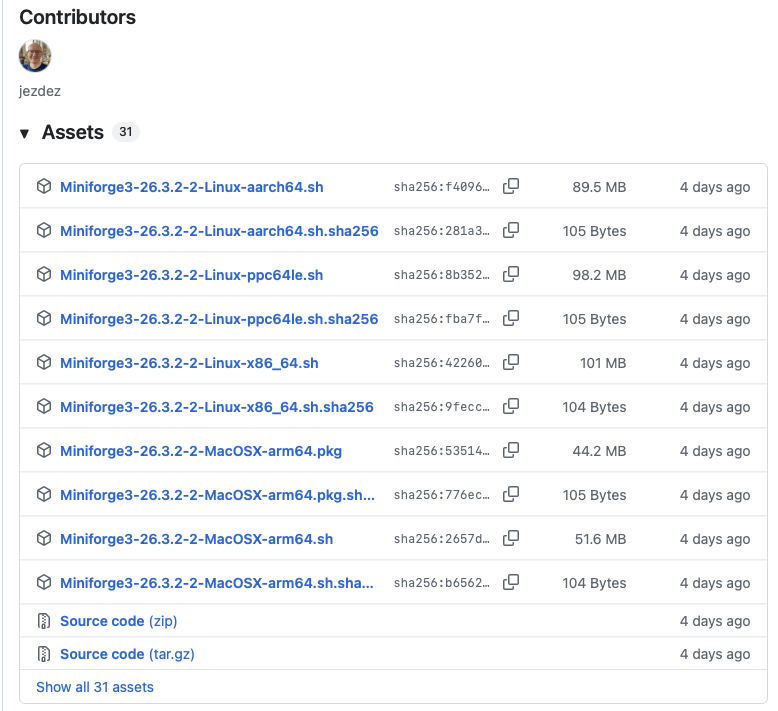Click package icon beside Linux-x86_64.sh.sha256
778x711 pixels.
click(44, 406)
